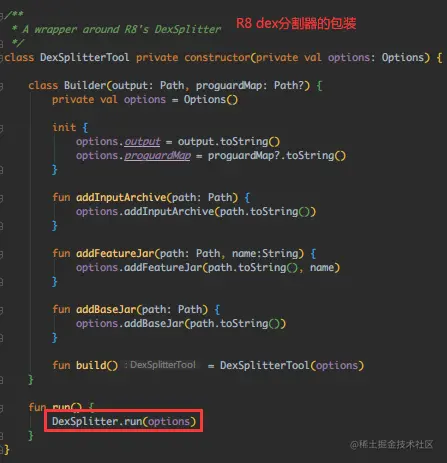447x463 pixels.
Task: Click the underlined output property
Action: (x=142, y=142)
